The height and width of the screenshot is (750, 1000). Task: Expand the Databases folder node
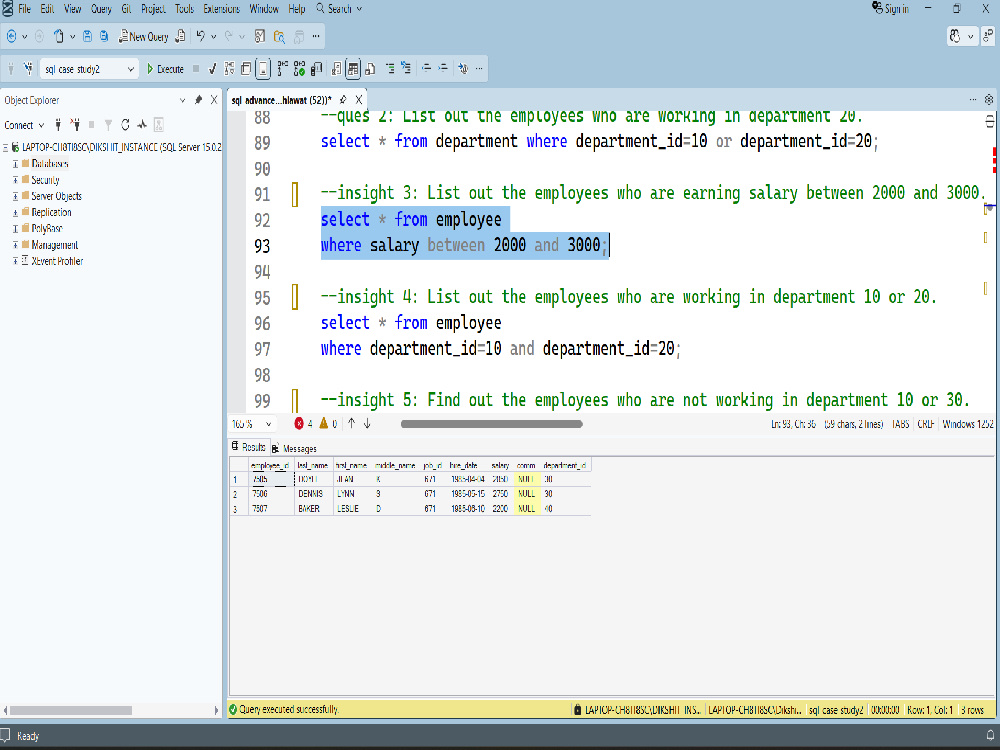click(x=15, y=164)
